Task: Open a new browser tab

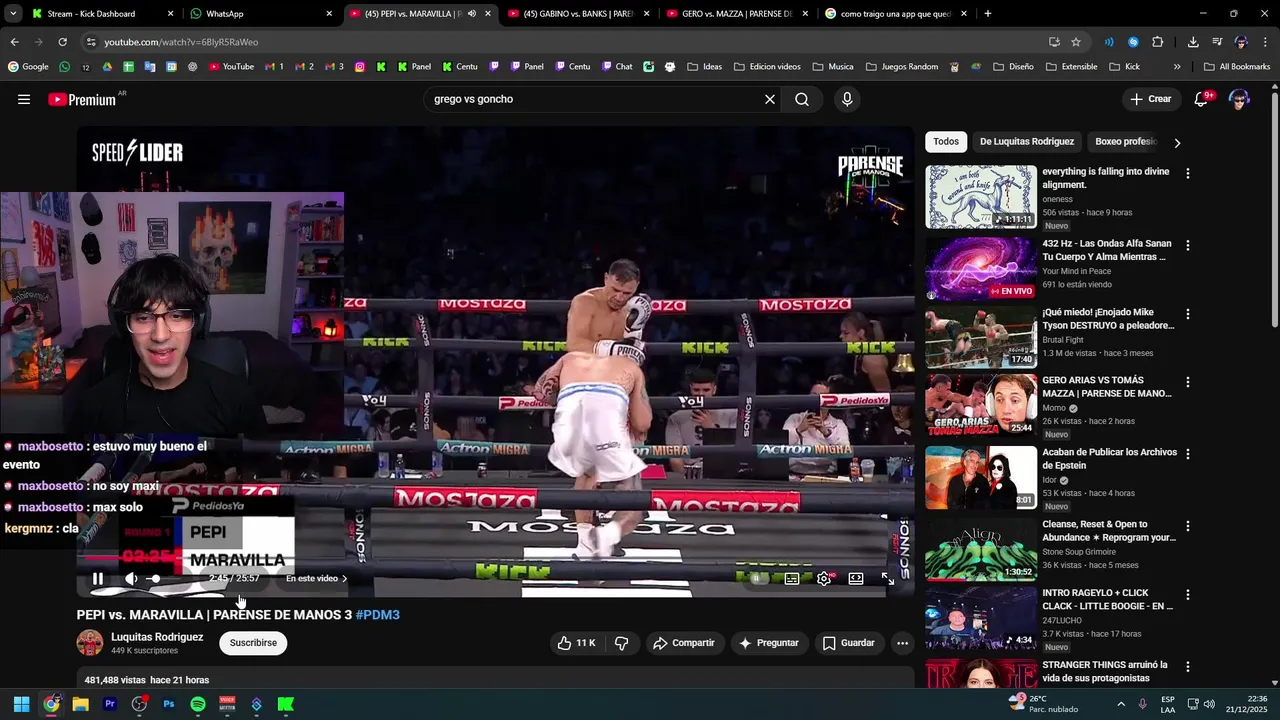Action: pos(988,14)
